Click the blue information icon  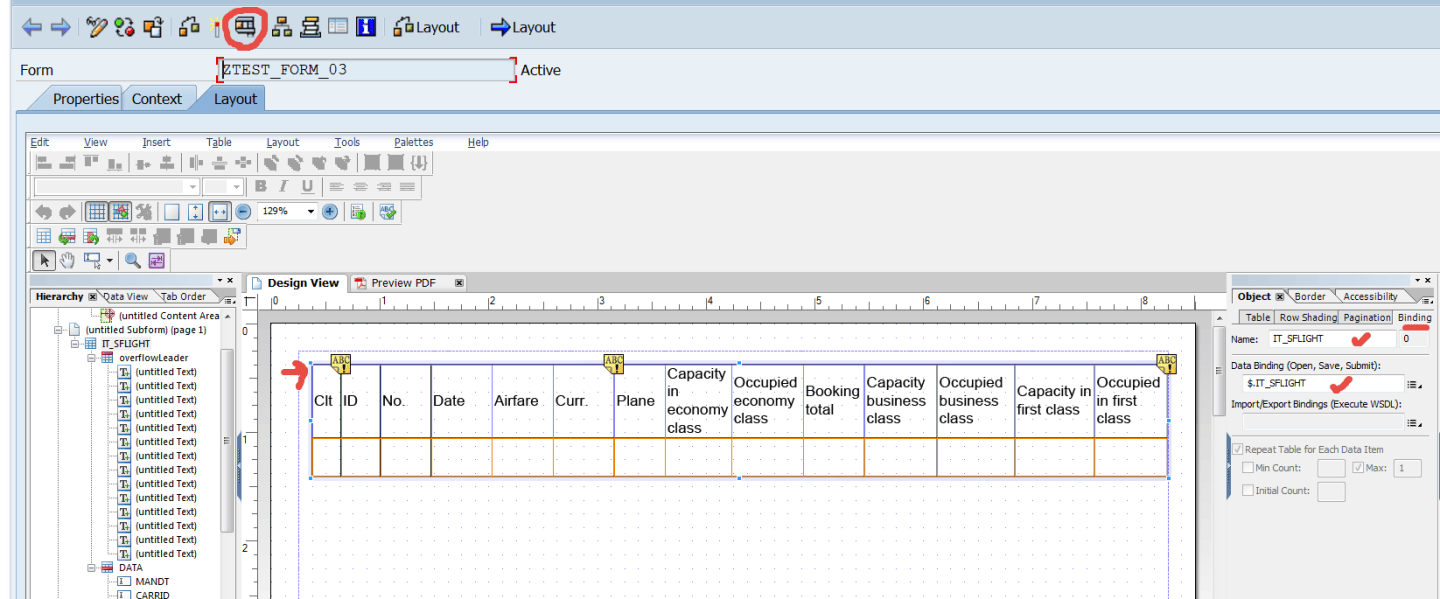coord(365,27)
